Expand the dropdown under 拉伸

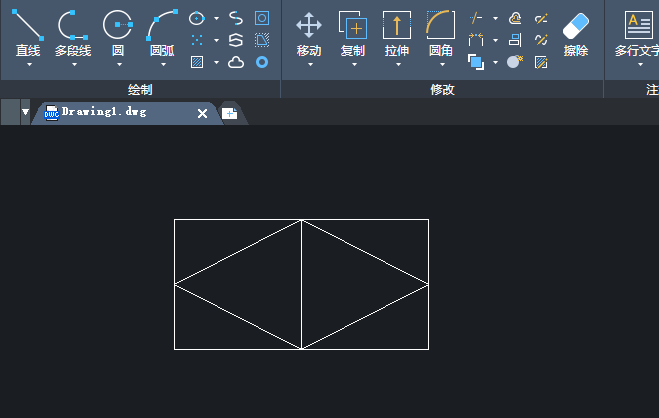(x=398, y=64)
